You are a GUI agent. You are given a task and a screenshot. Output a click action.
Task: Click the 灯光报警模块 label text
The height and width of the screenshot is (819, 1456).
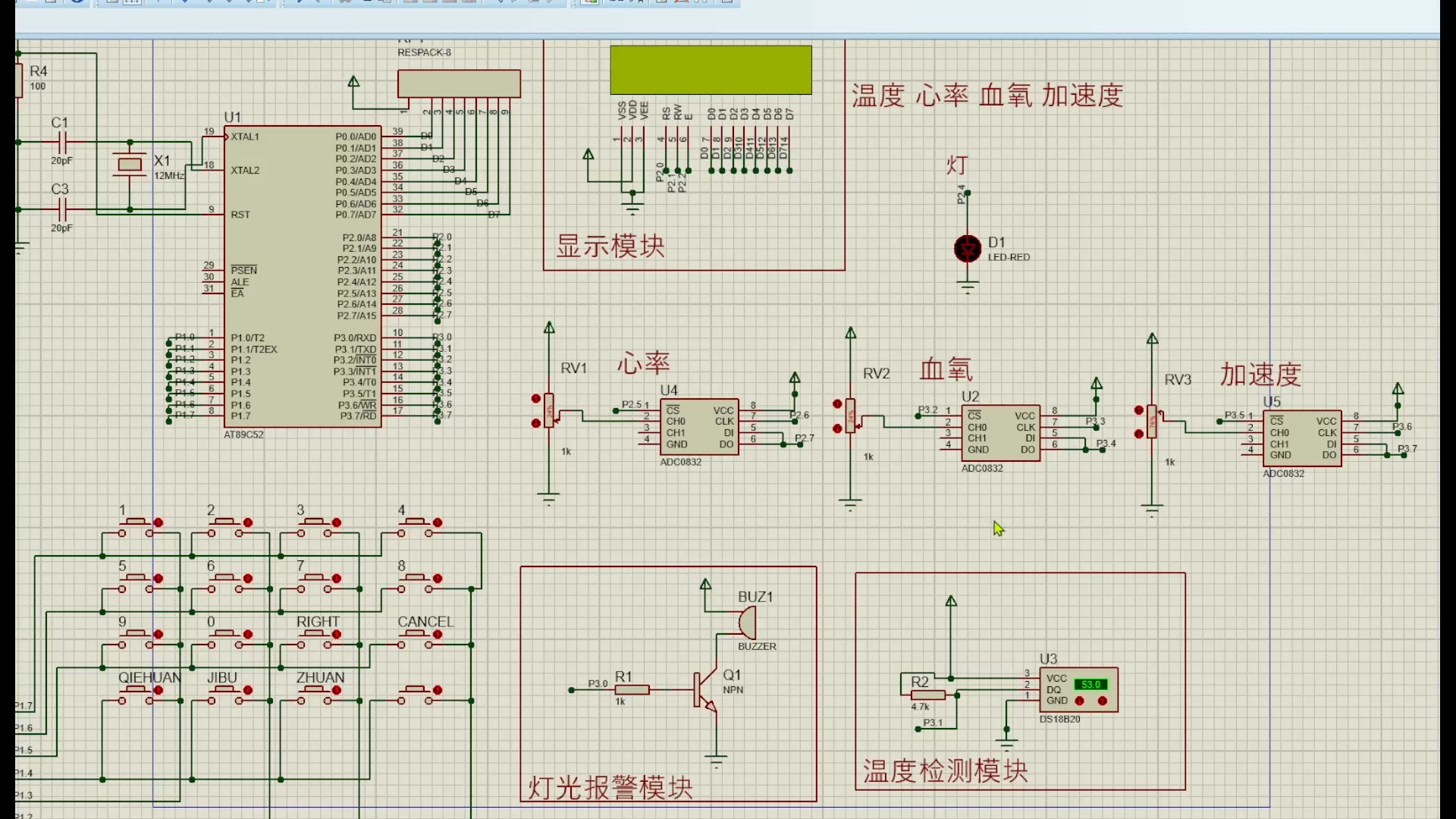pyautogui.click(x=610, y=788)
